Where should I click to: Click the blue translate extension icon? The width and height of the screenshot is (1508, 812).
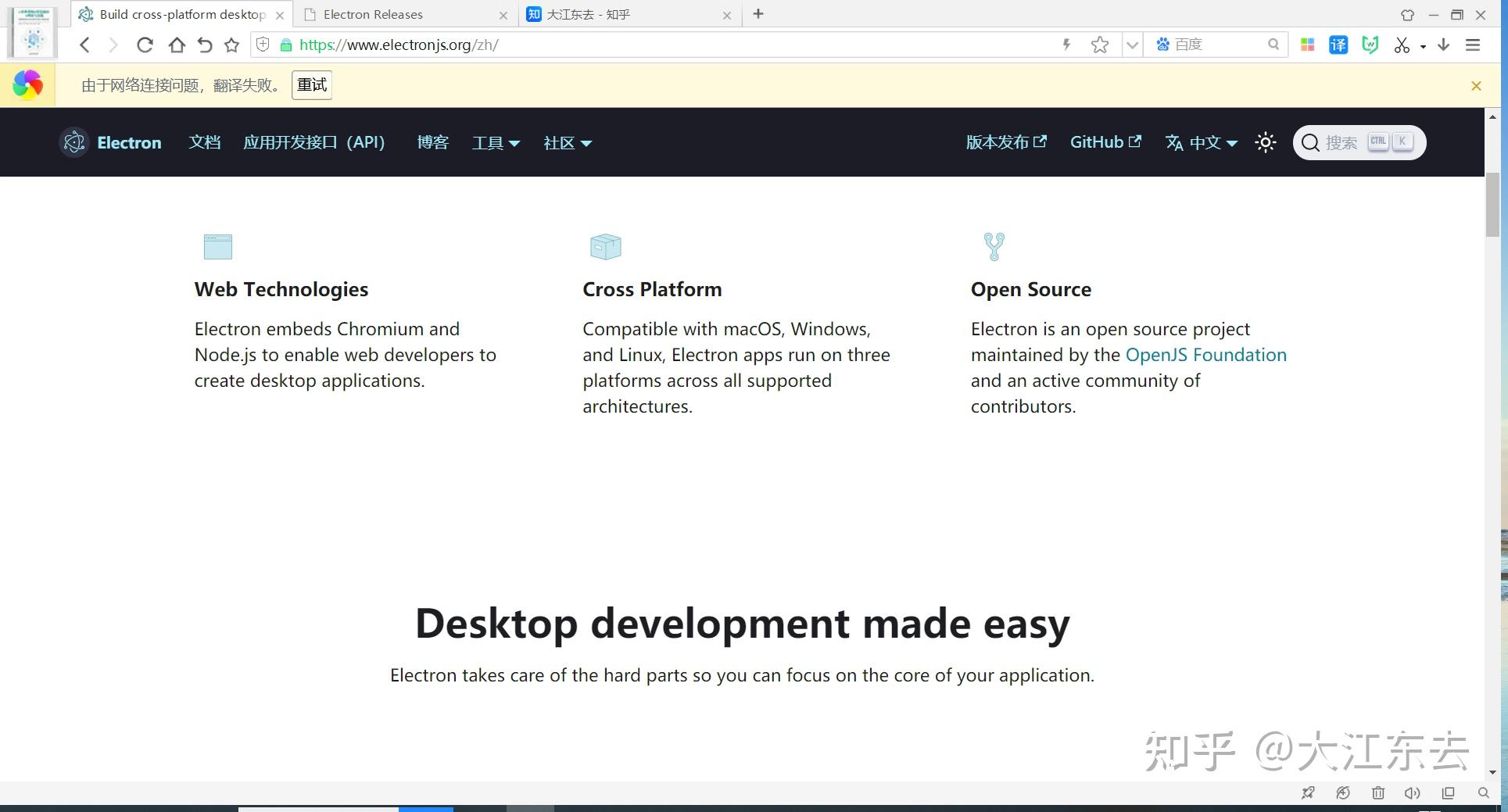[1338, 45]
